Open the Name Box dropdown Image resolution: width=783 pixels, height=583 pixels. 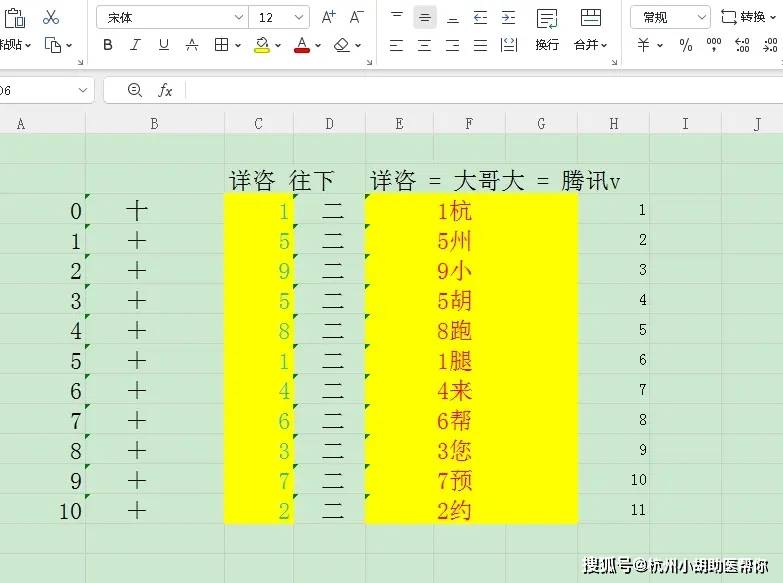[x=83, y=90]
